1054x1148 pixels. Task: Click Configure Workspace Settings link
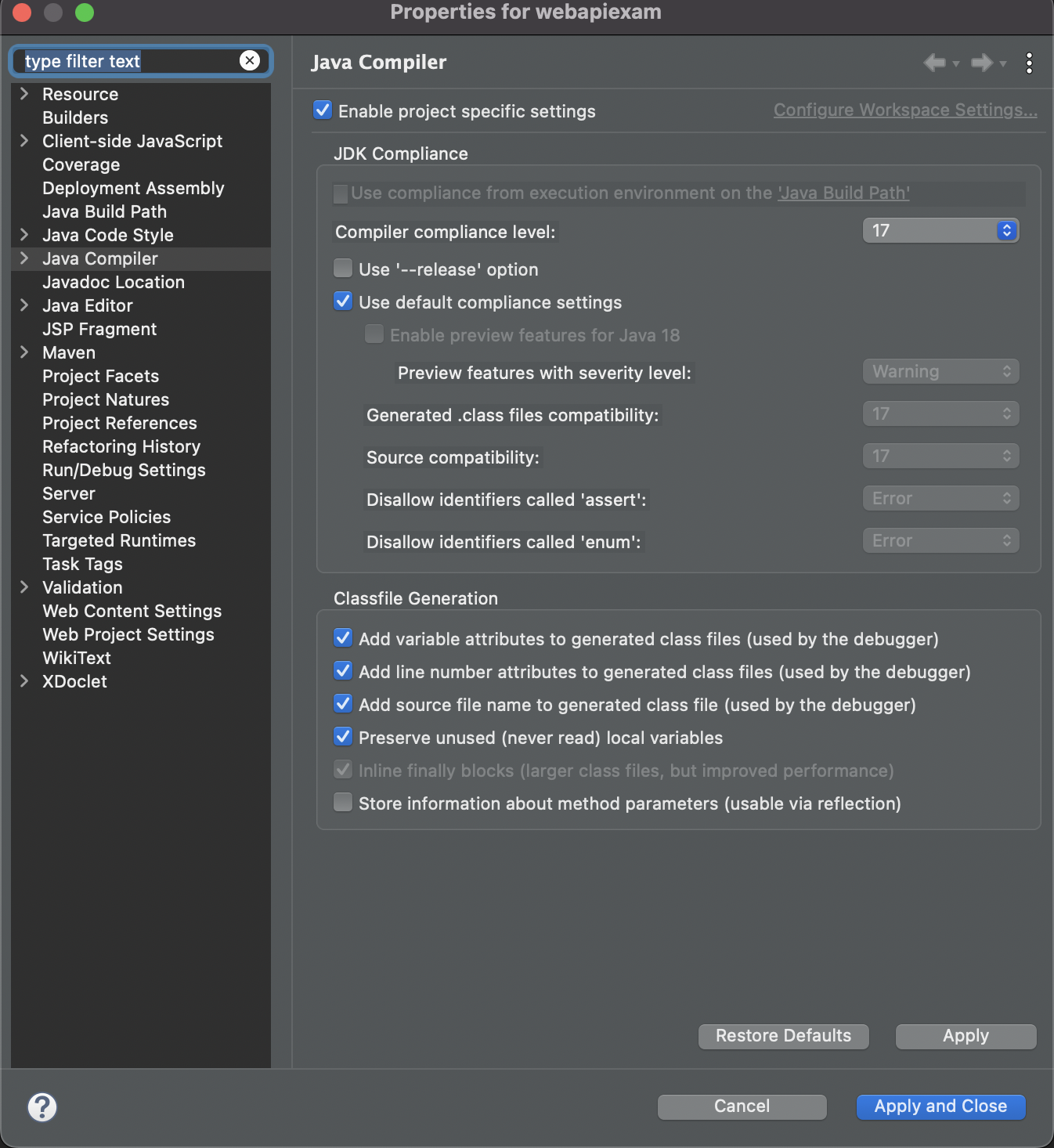click(905, 110)
